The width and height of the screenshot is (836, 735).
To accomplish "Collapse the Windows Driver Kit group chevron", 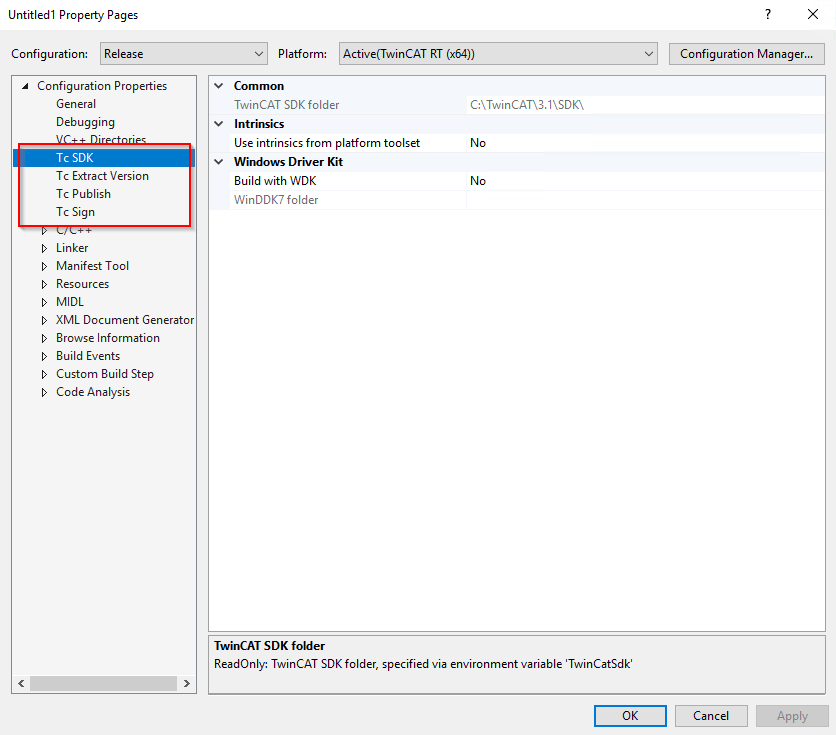I will pos(219,161).
